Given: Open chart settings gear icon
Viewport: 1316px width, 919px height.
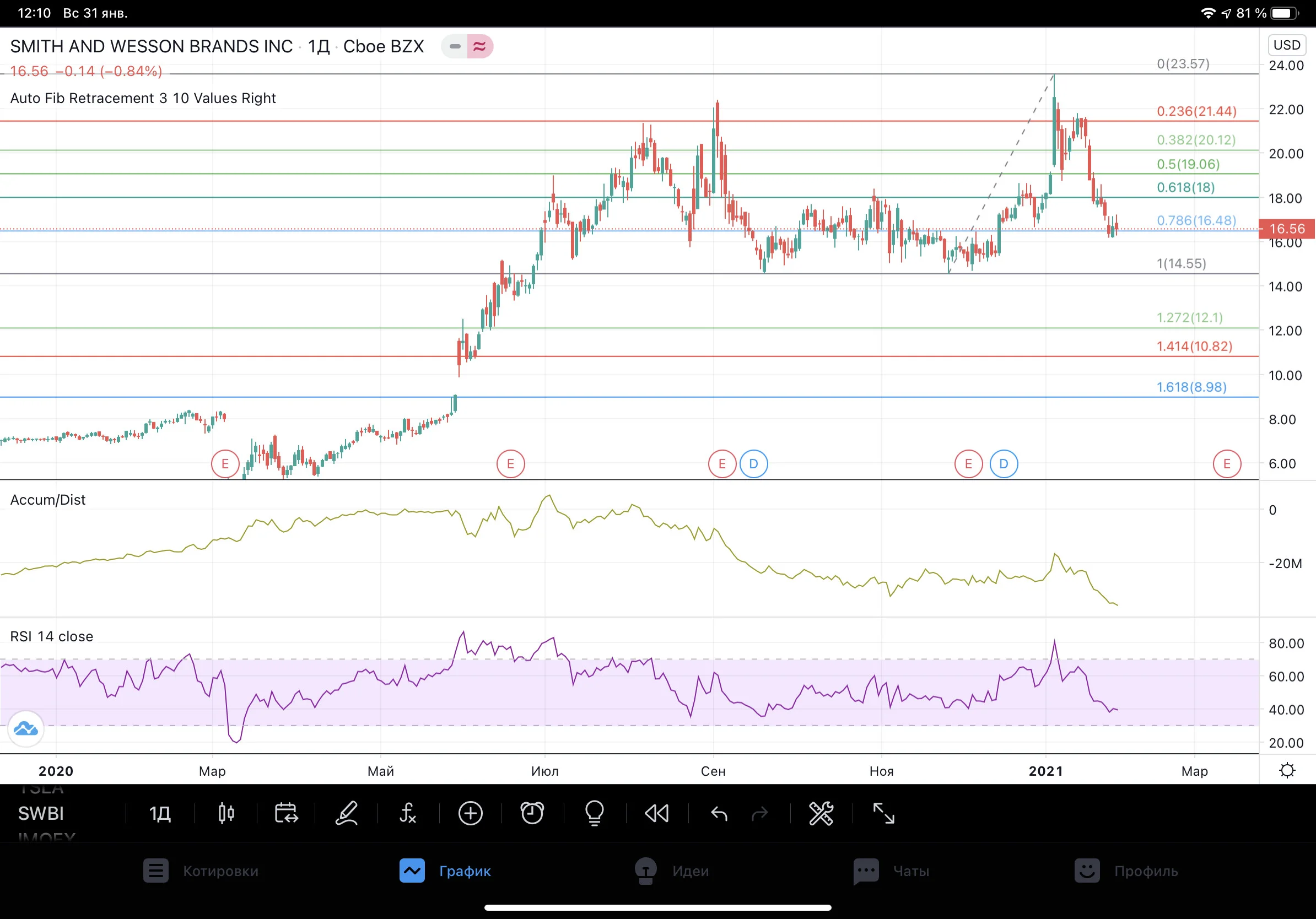Looking at the screenshot, I should 1287,771.
